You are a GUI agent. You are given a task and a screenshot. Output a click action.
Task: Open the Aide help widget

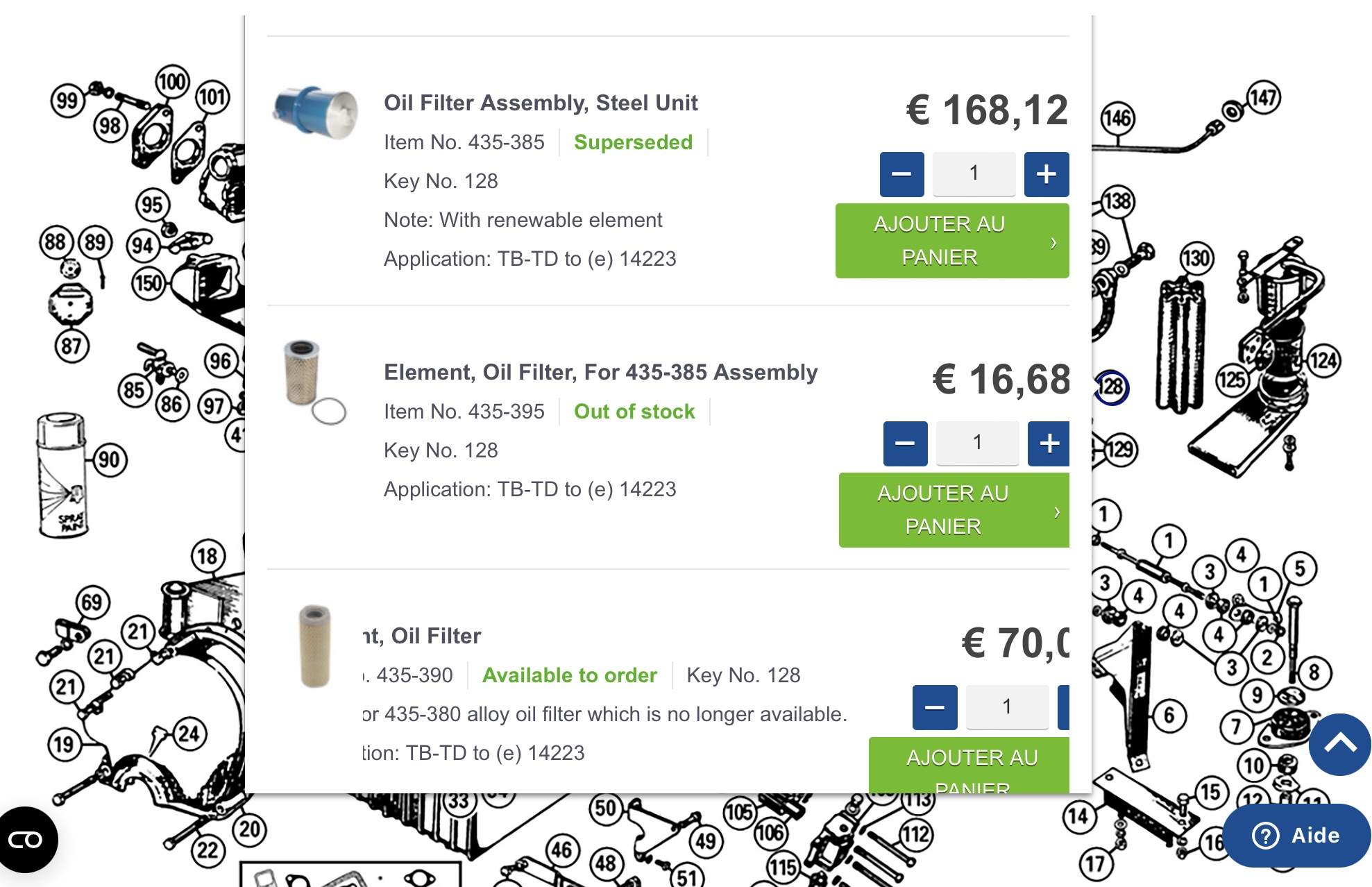pos(1296,835)
